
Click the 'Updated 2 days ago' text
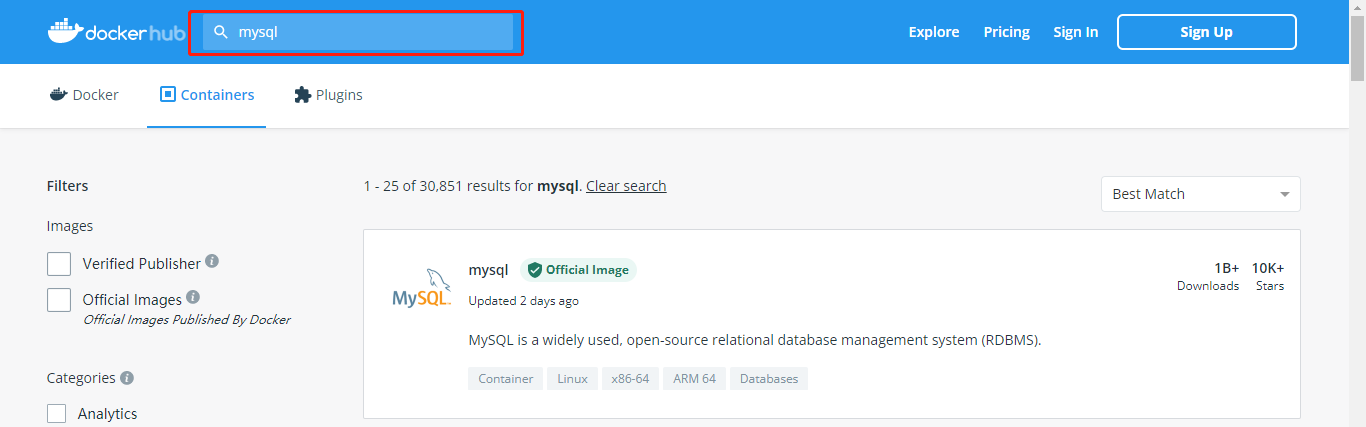tap(523, 301)
